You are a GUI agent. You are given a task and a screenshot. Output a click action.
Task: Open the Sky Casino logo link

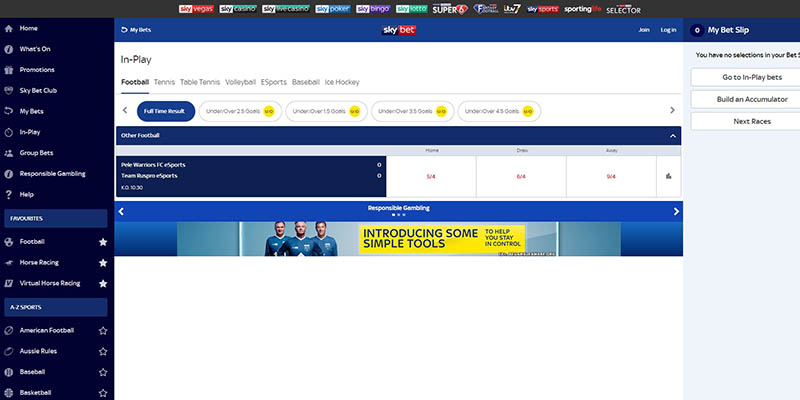tap(238, 9)
